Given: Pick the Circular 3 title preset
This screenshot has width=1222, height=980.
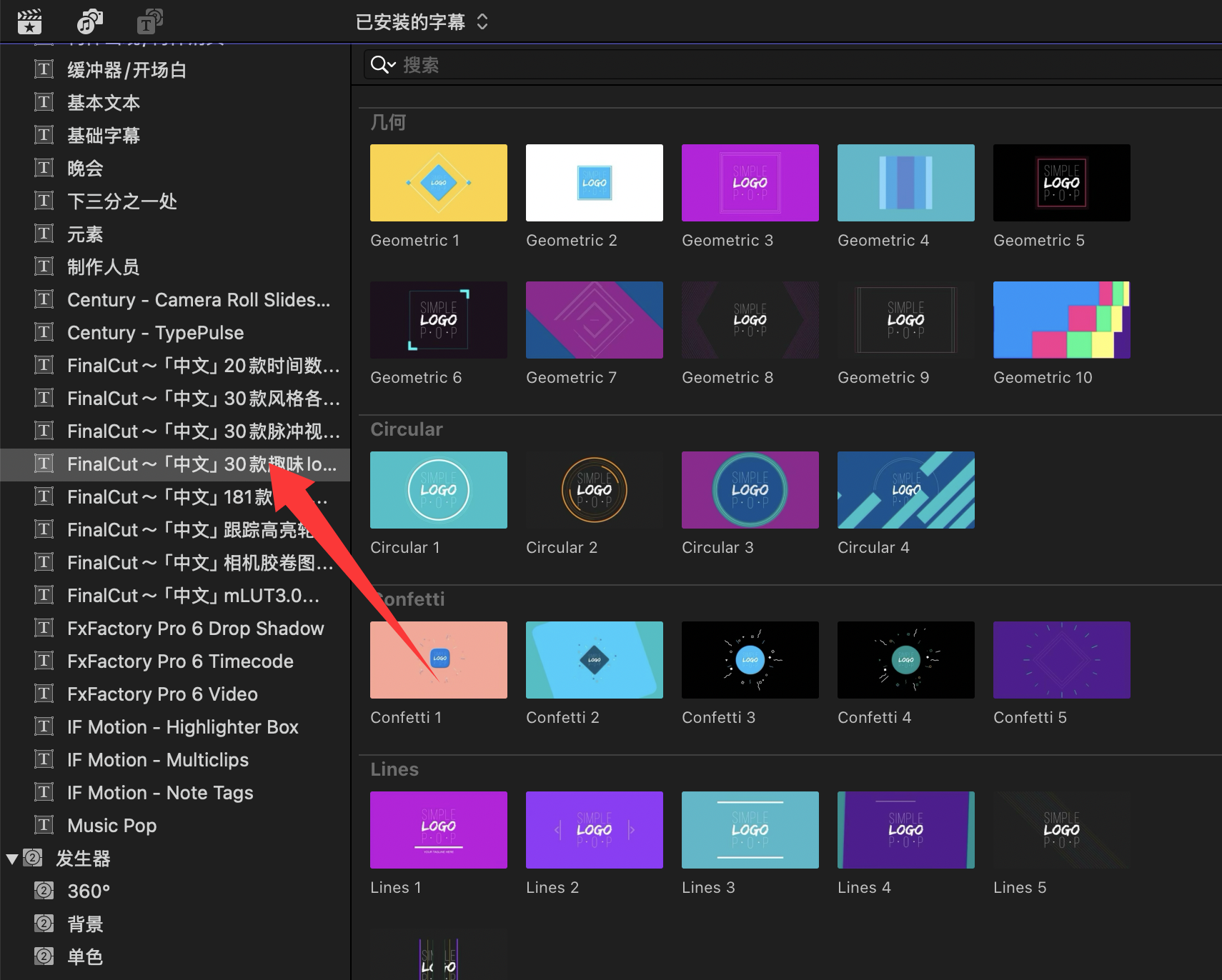Looking at the screenshot, I should point(750,490).
